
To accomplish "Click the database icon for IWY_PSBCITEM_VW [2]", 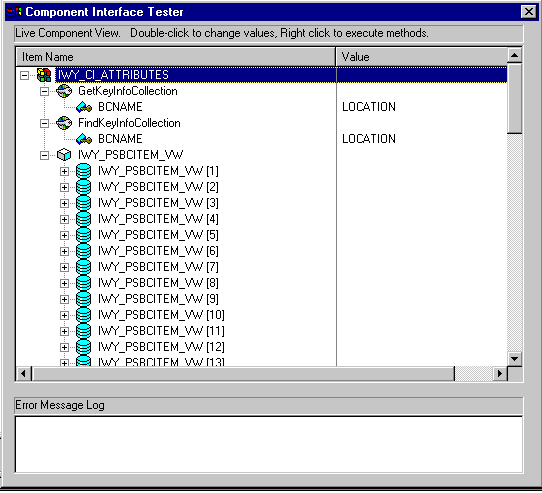I will (x=83, y=187).
